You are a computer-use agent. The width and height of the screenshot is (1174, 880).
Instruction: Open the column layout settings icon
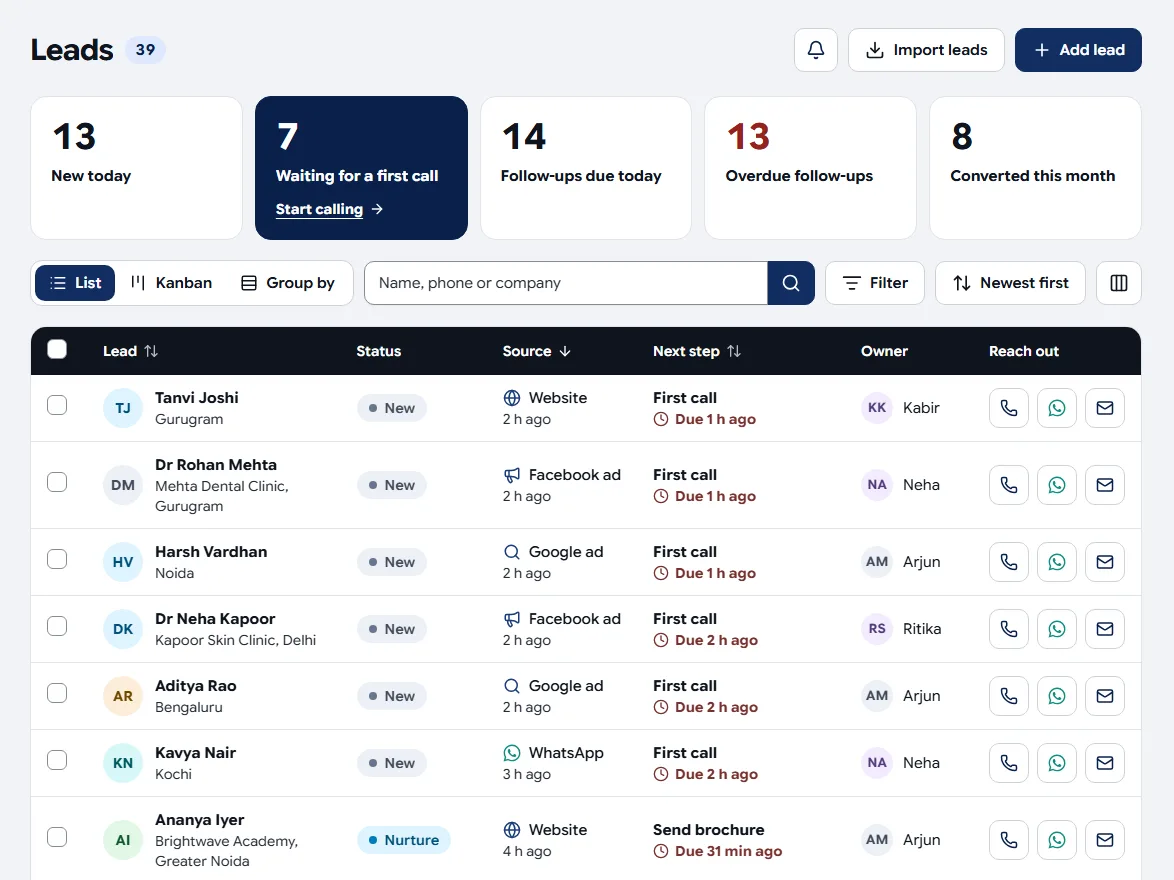click(x=1119, y=283)
